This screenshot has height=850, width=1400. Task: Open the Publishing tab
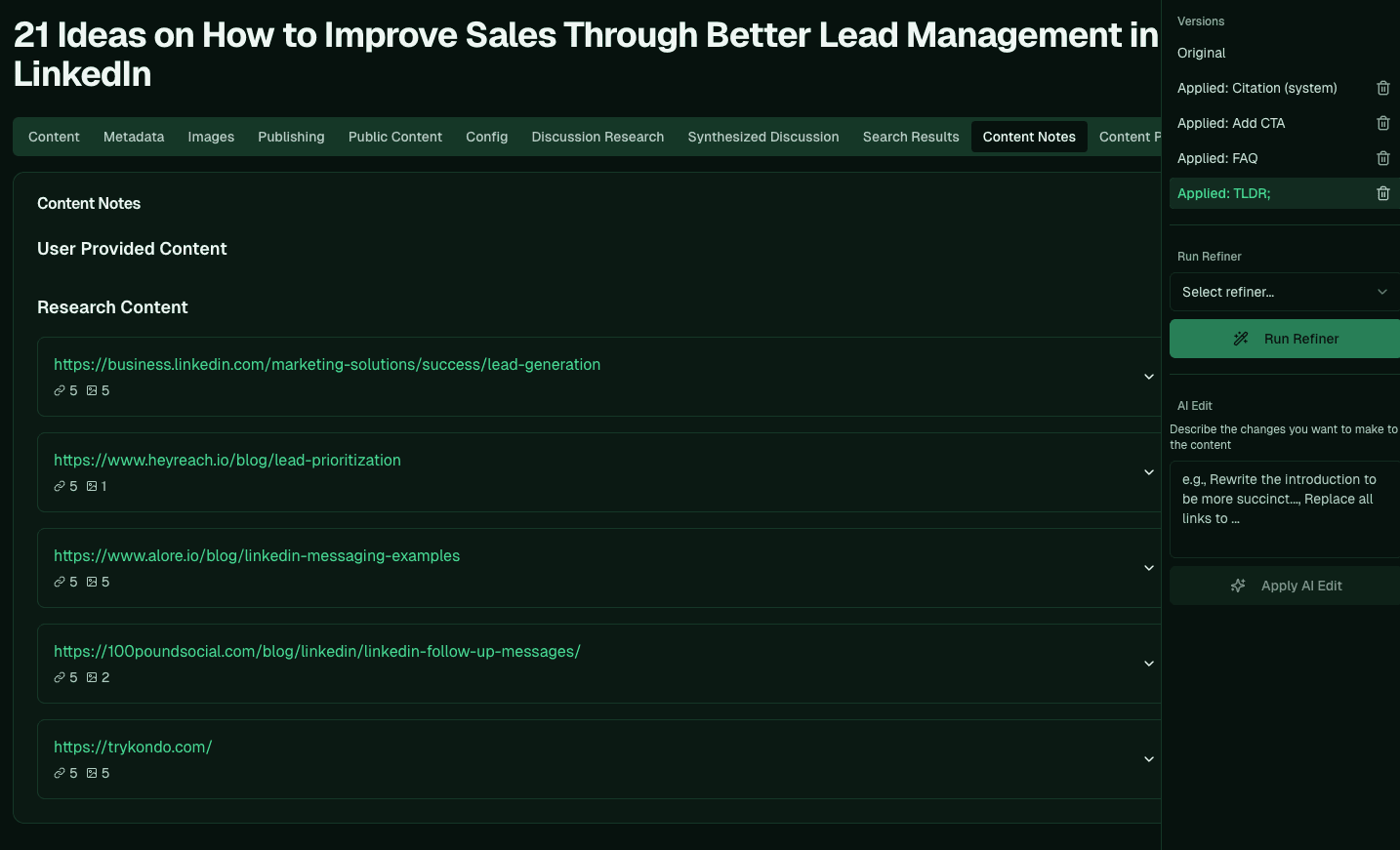coord(291,137)
